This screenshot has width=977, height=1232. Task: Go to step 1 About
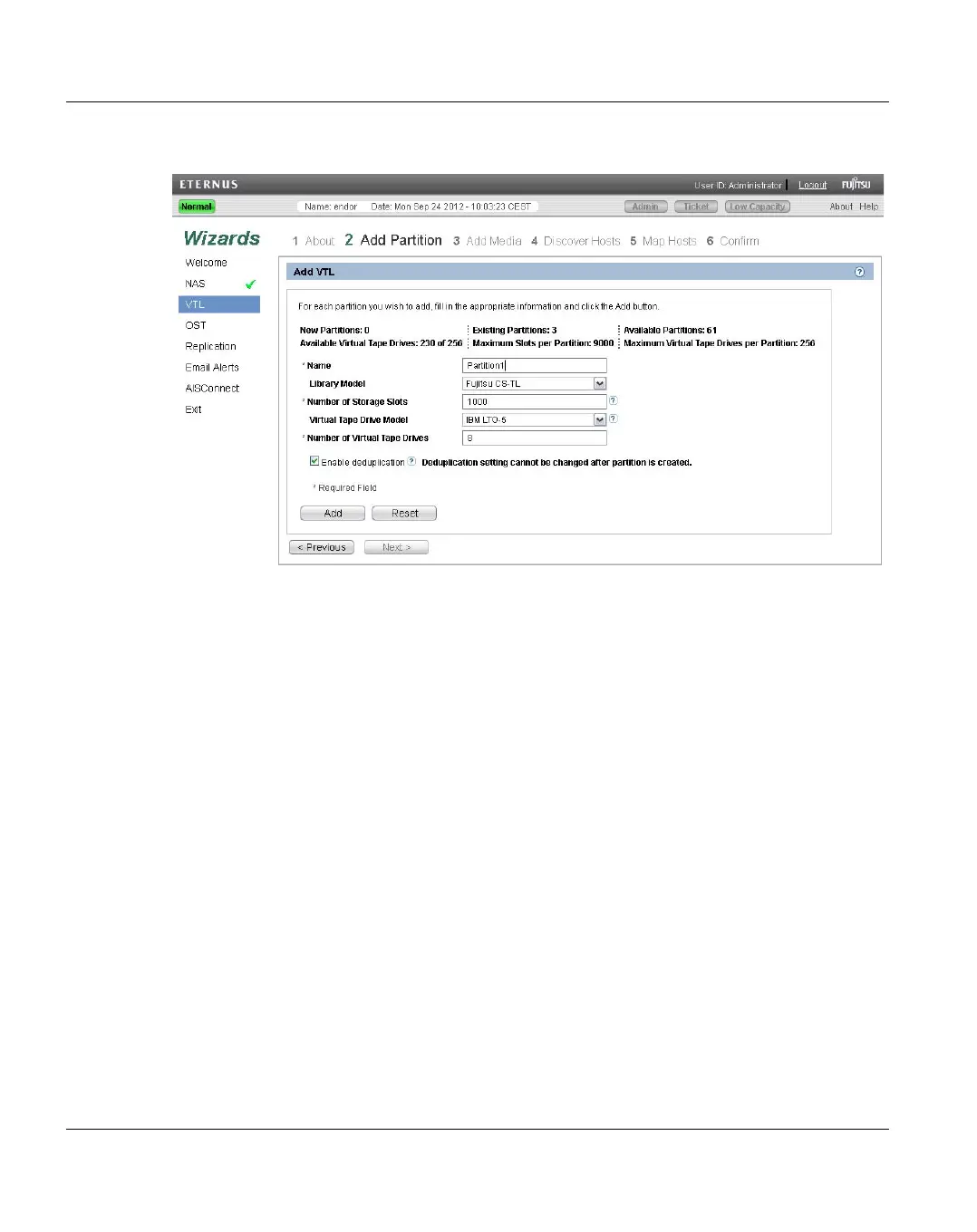pos(314,241)
